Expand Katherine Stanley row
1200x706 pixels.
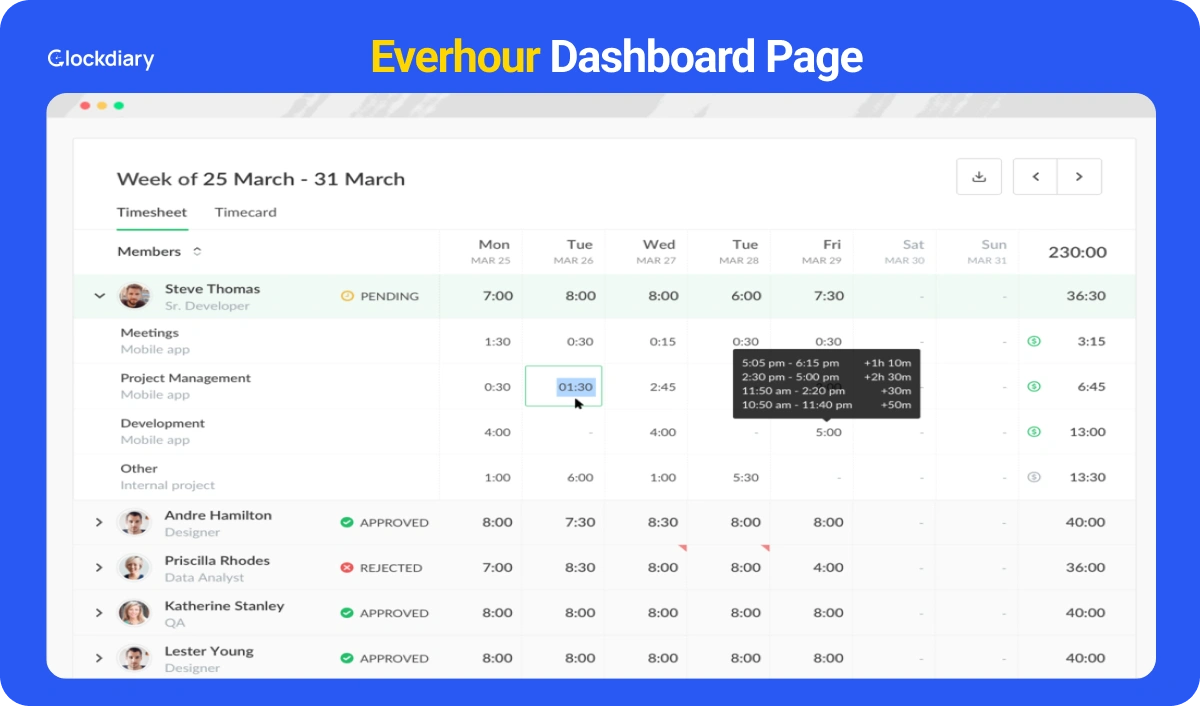(x=99, y=613)
